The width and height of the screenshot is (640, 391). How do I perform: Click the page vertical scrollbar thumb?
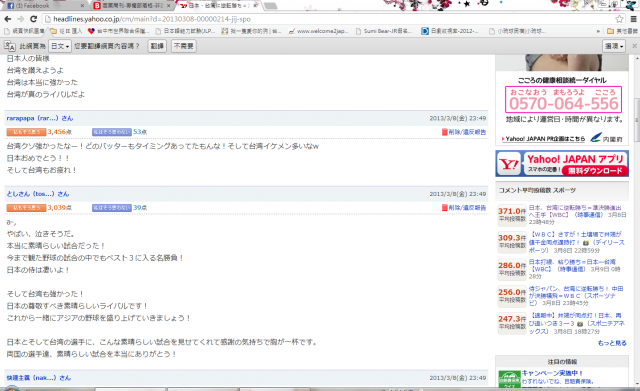click(x=637, y=120)
